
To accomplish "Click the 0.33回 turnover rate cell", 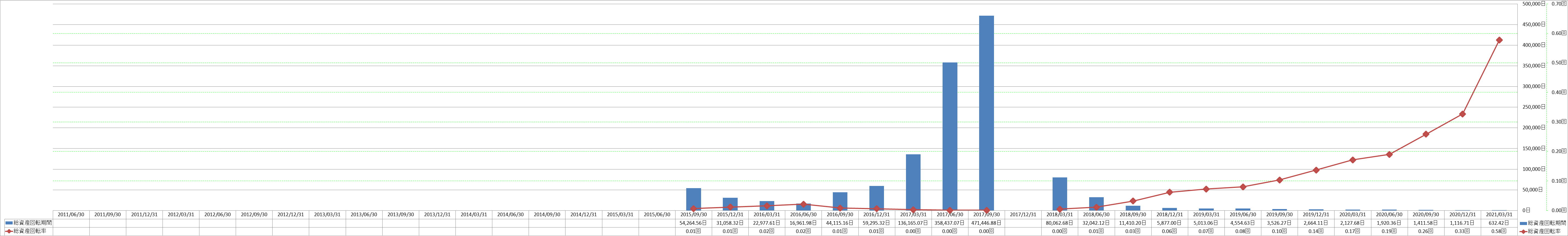I will [x=1463, y=231].
